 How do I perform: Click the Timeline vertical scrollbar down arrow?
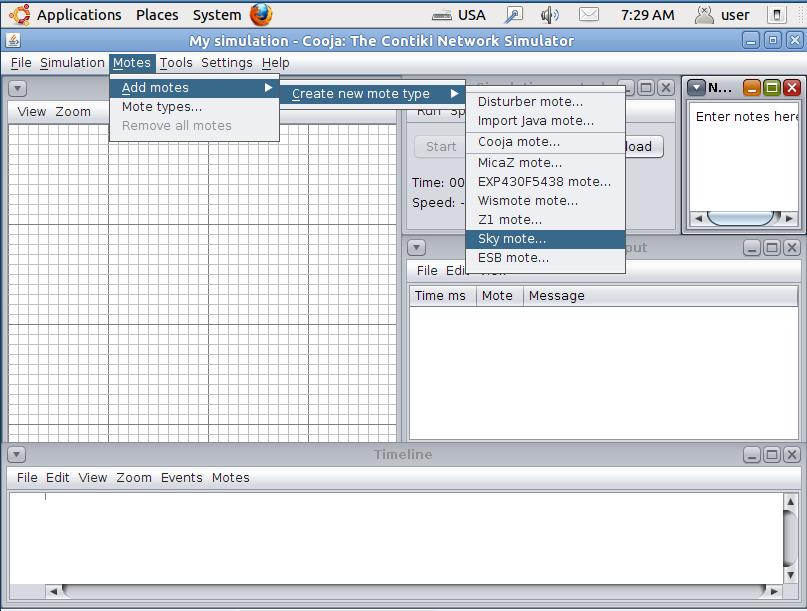tap(791, 575)
